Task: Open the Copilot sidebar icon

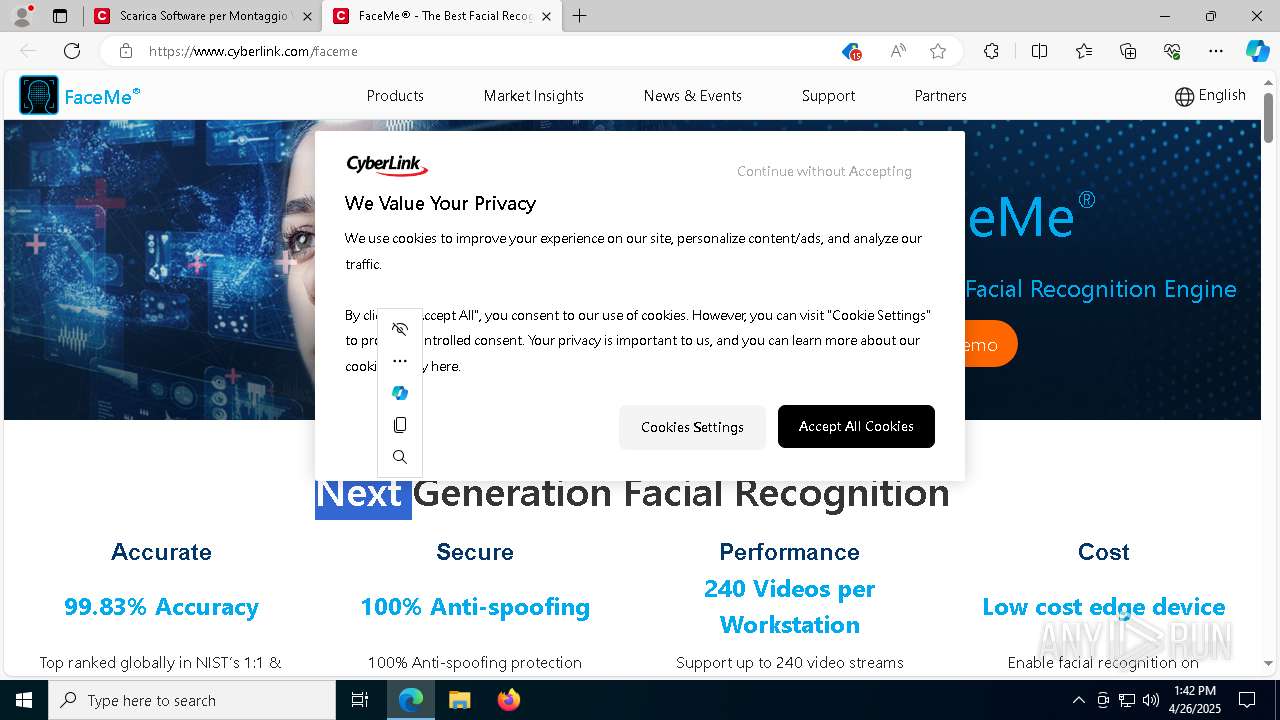Action: [1257, 51]
